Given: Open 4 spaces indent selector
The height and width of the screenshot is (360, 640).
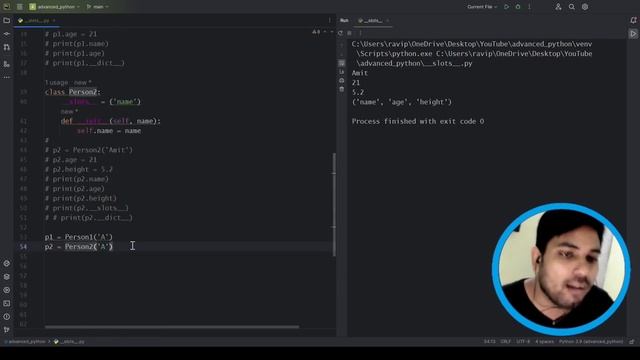Looking at the screenshot, I should tap(544, 342).
